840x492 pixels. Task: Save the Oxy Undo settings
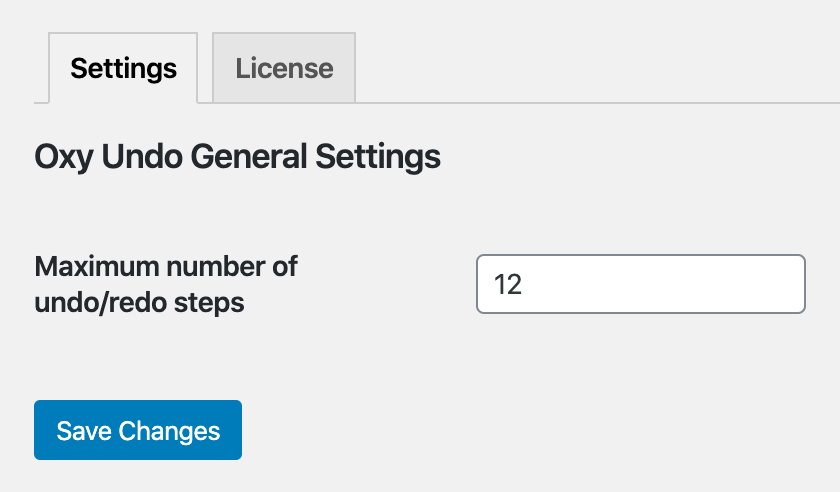(138, 430)
